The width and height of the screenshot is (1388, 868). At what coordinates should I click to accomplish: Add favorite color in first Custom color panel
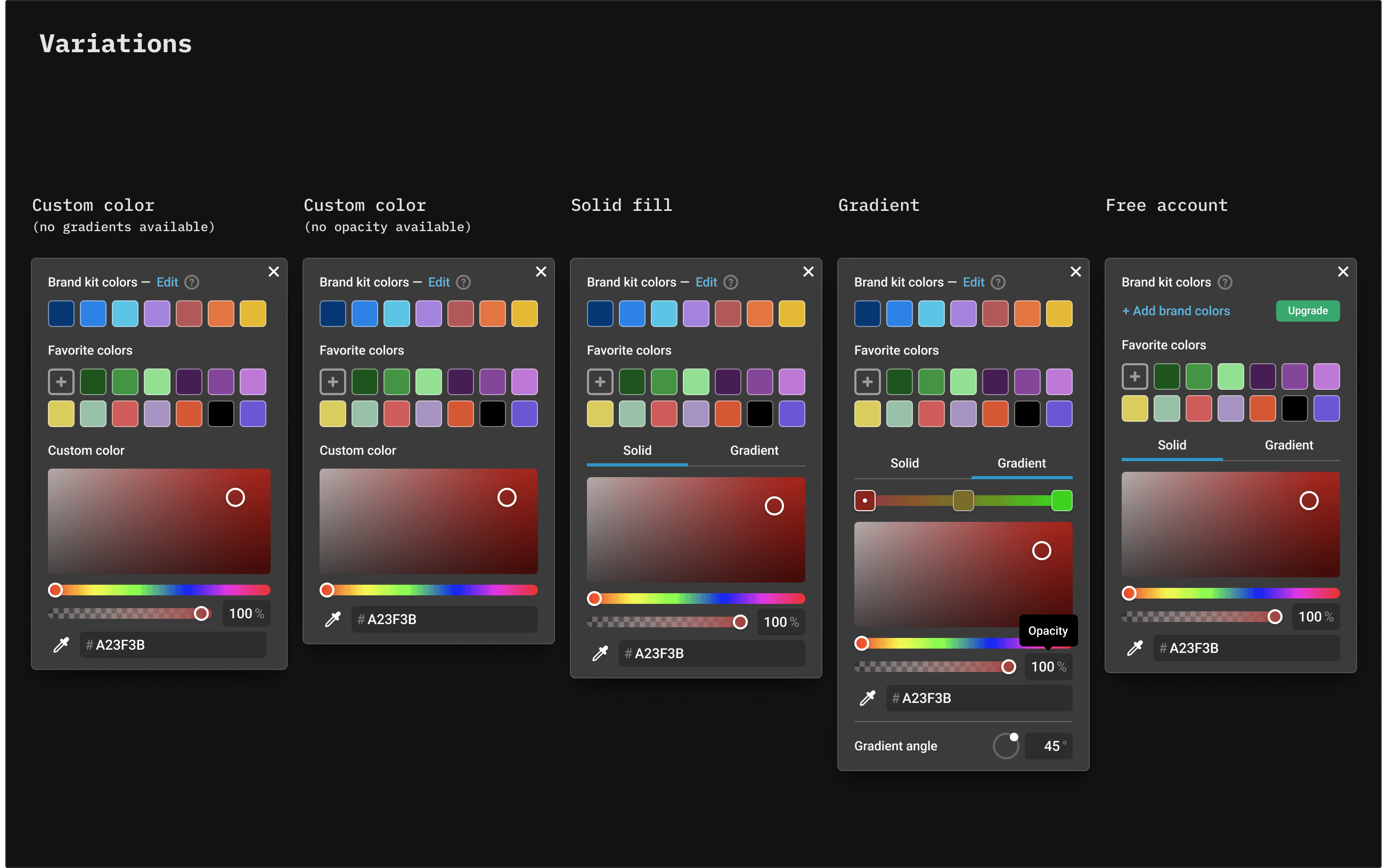61,382
